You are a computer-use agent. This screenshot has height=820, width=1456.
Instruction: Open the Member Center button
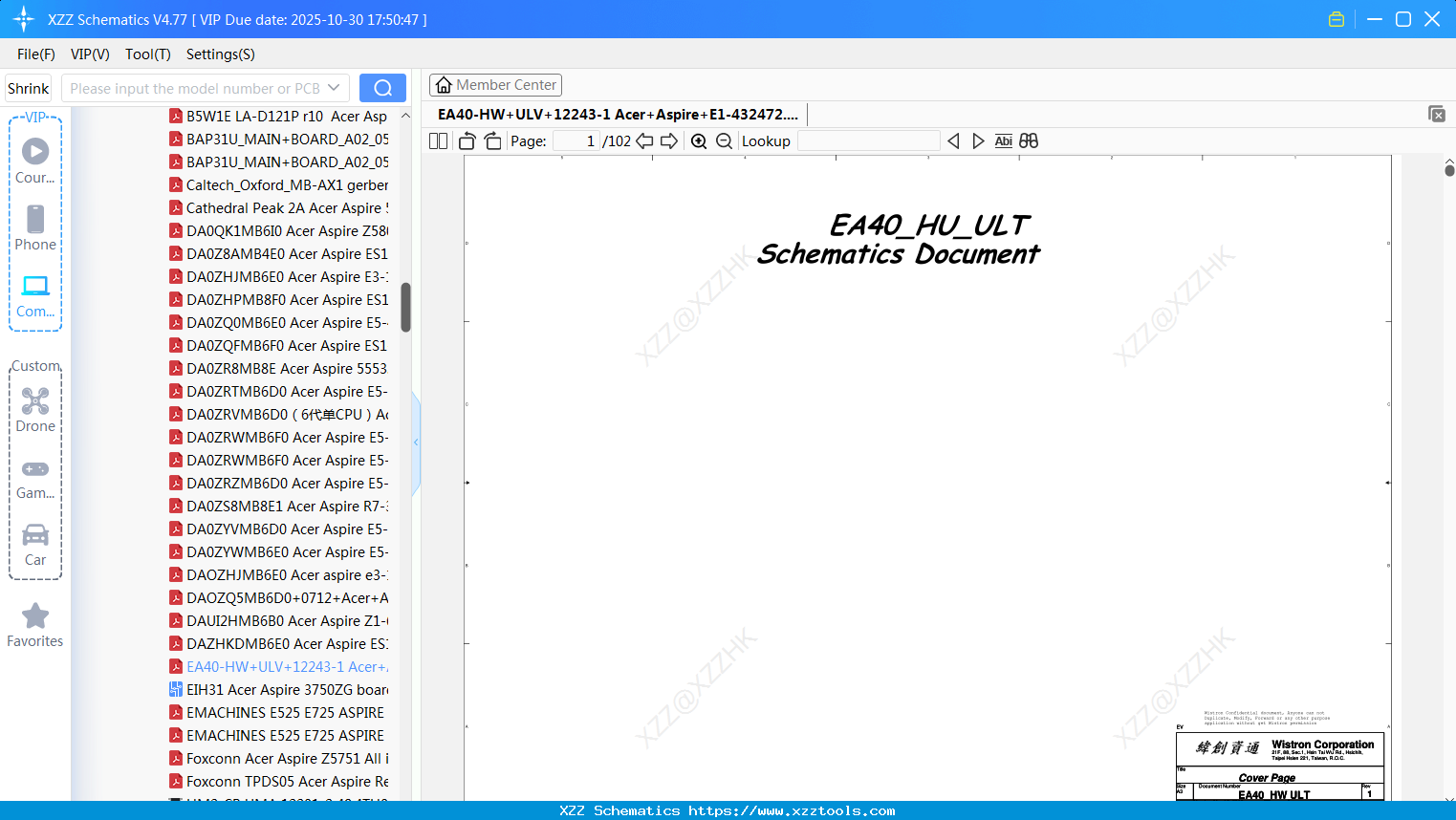coord(495,85)
